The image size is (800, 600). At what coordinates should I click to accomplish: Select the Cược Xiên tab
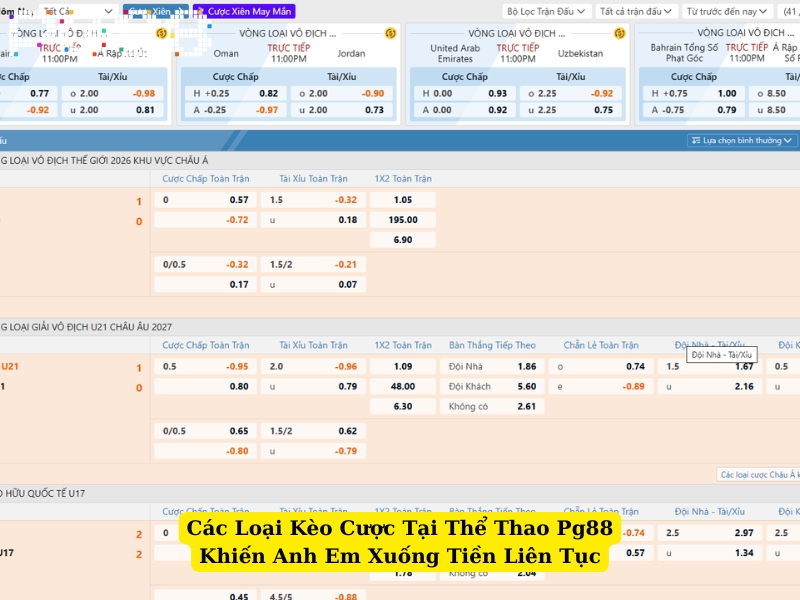pos(148,11)
